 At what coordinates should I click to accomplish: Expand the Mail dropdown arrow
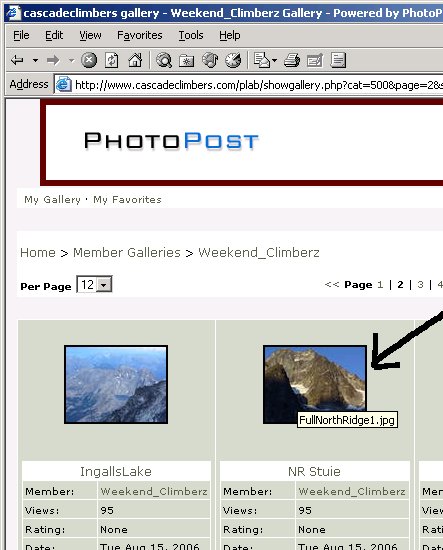click(275, 60)
